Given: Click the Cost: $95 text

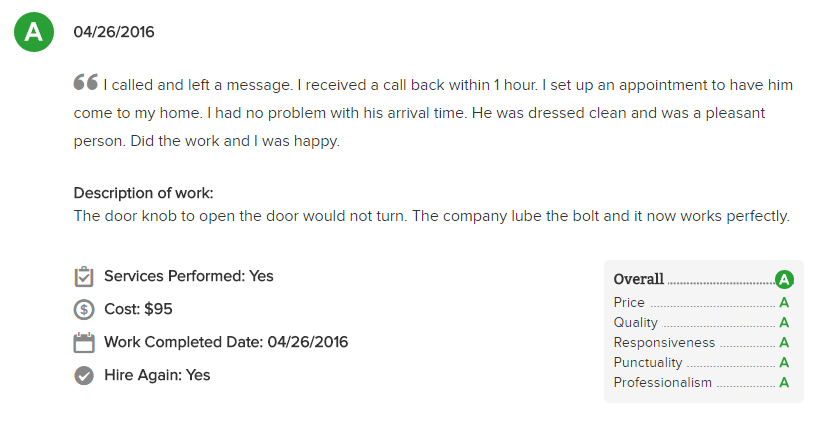Looking at the screenshot, I should tap(138, 309).
